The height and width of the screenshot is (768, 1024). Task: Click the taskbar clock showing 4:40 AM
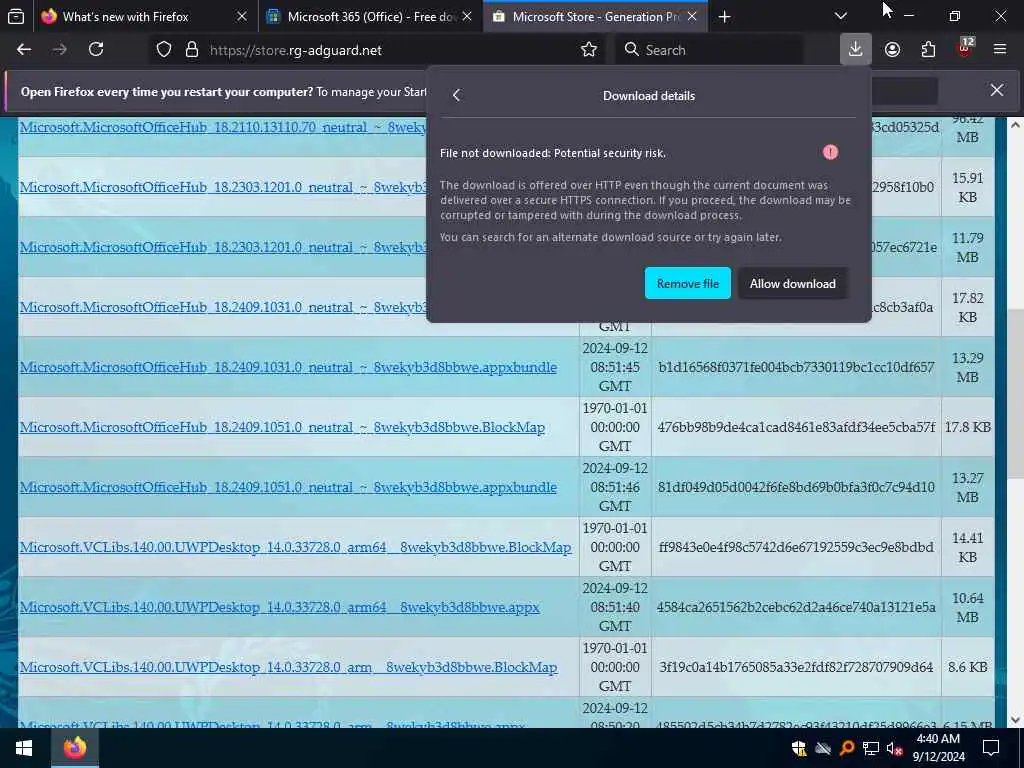[x=938, y=748]
